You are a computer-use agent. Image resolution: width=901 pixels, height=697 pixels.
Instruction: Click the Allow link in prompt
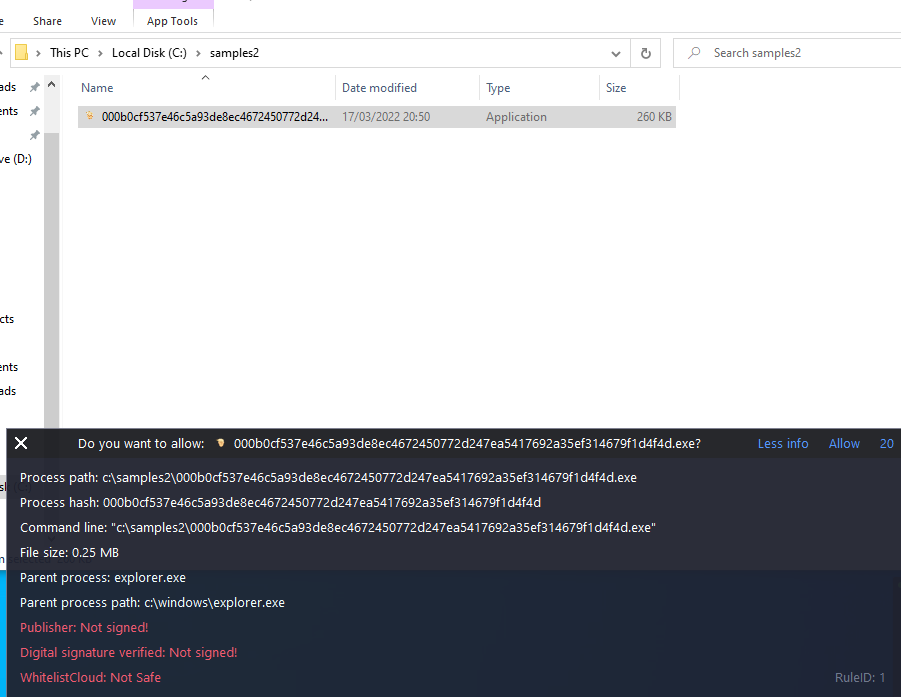point(844,443)
